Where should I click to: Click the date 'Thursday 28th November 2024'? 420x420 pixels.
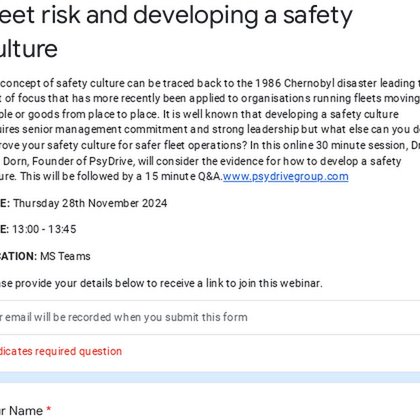pos(90,203)
